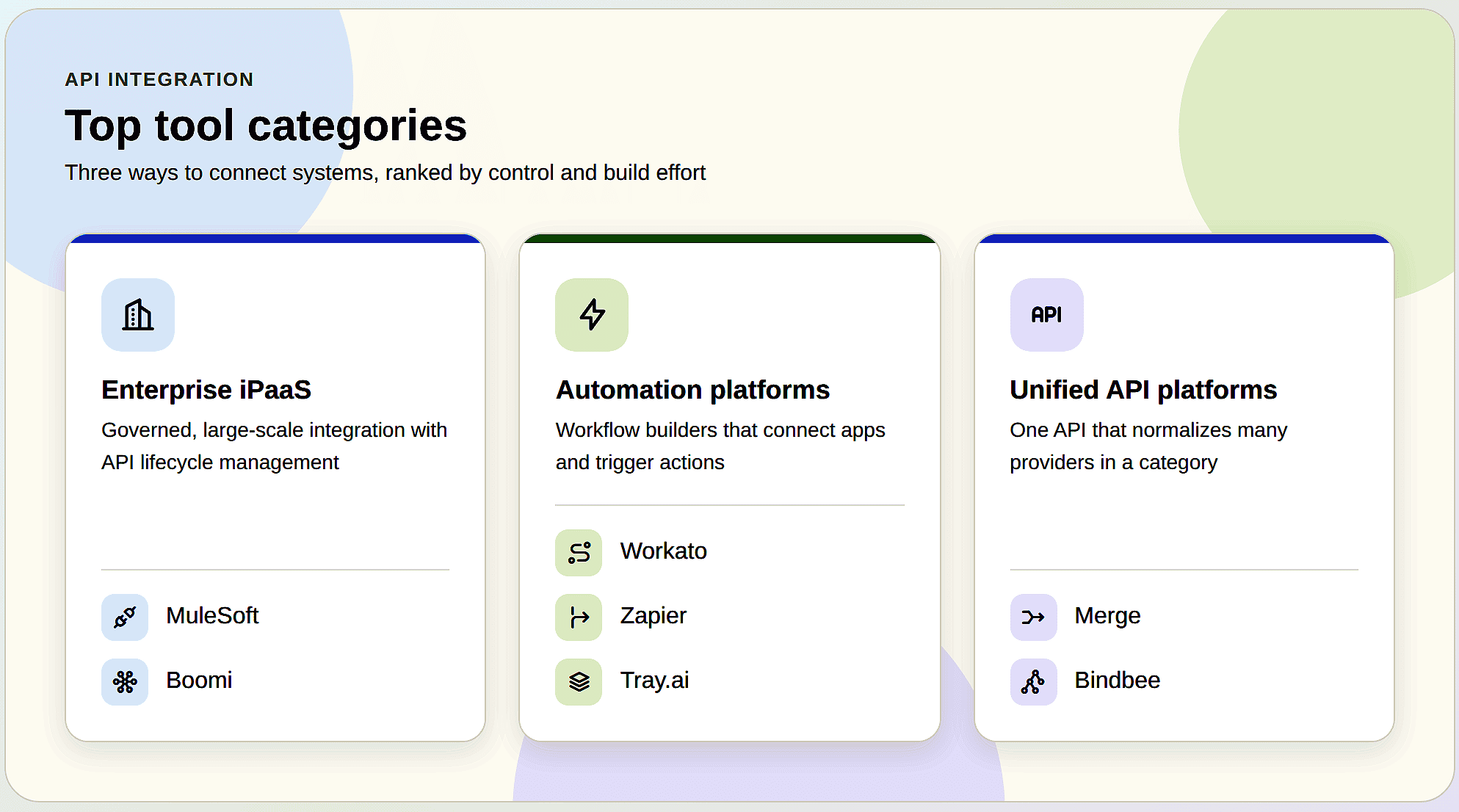This screenshot has width=1459, height=812.
Task: Click the Boomi flower-shaped icon
Action: 125,682
